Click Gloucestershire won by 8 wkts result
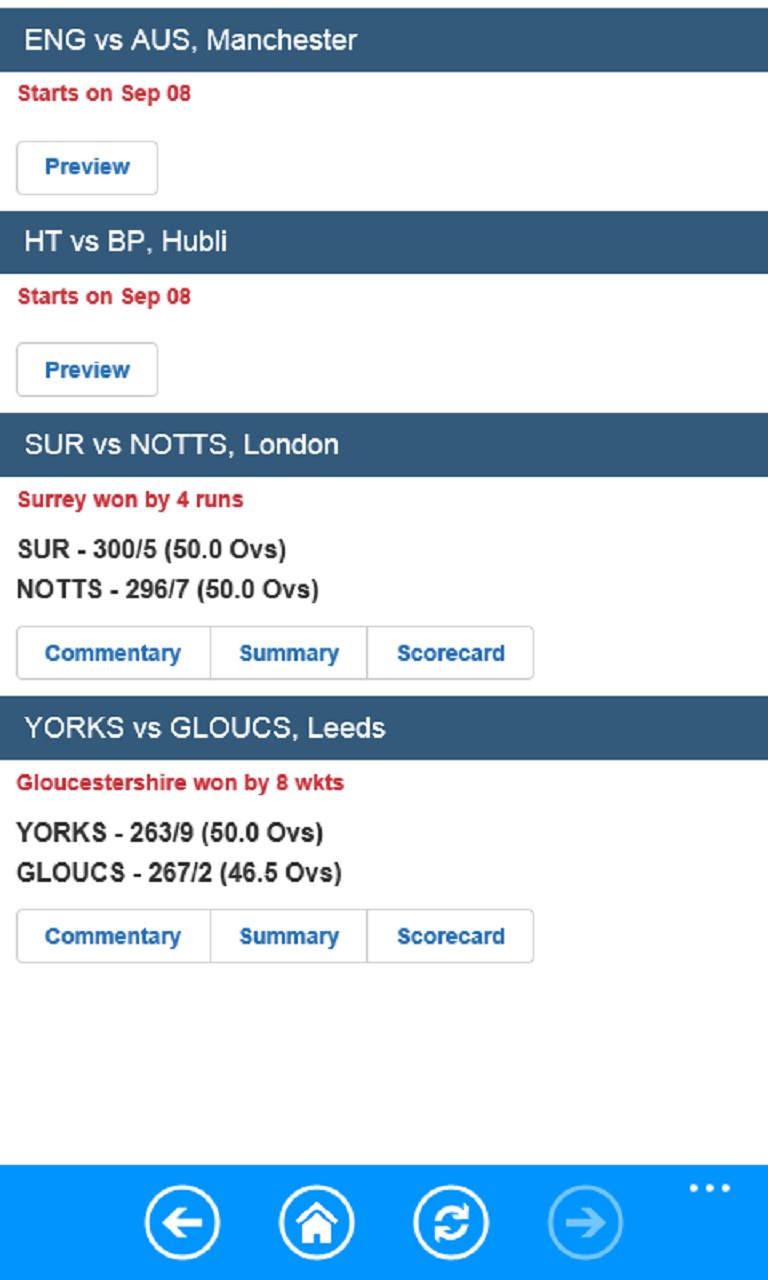This screenshot has width=768, height=1280. click(x=180, y=782)
